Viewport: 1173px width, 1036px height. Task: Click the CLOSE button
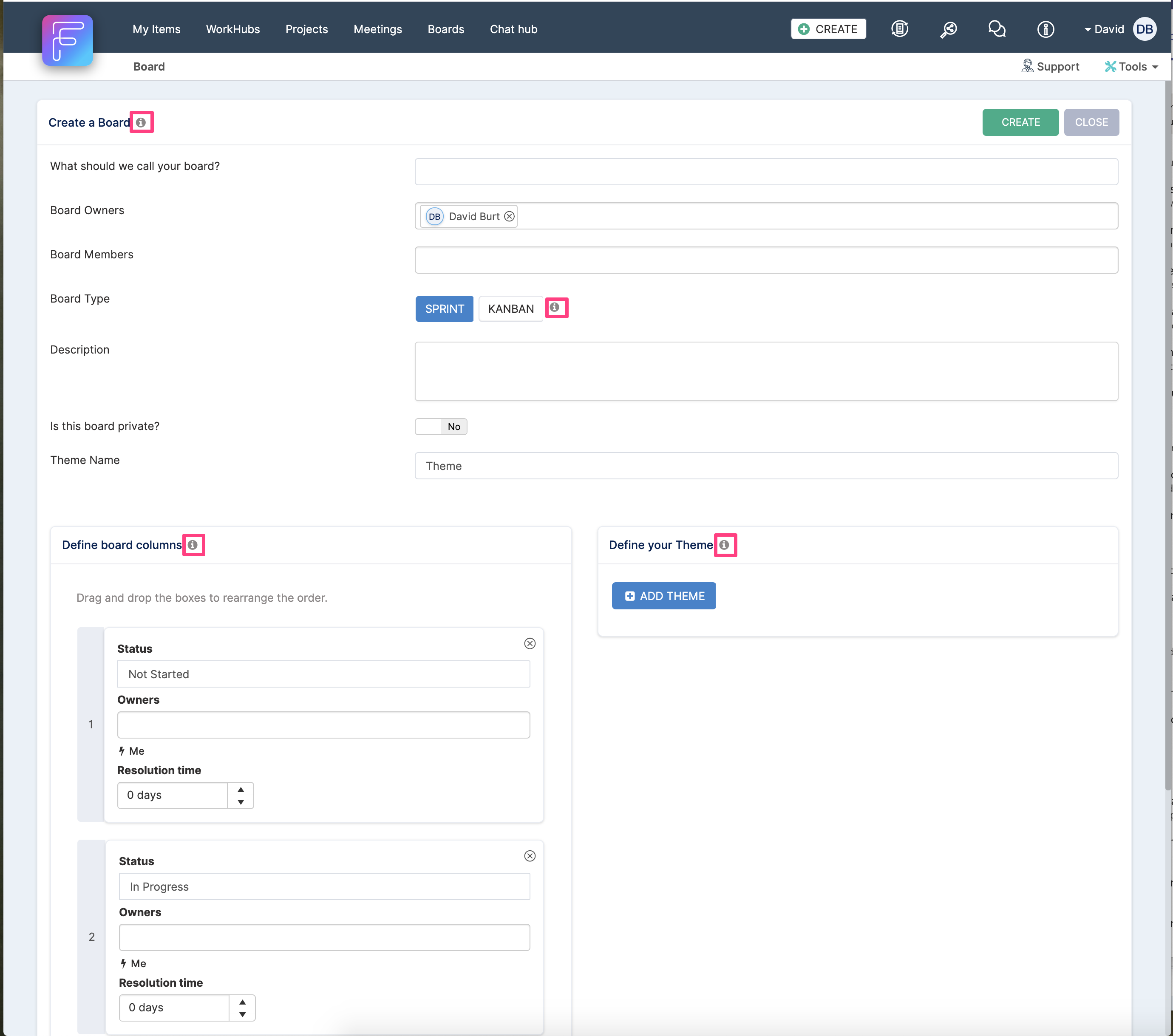[x=1091, y=122]
